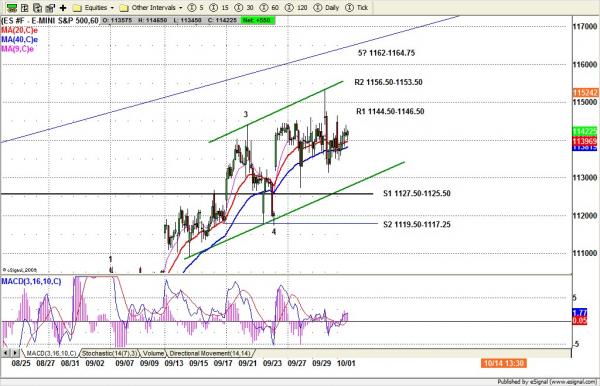Select the Volume study tab
600x386 pixels.
(154, 353)
